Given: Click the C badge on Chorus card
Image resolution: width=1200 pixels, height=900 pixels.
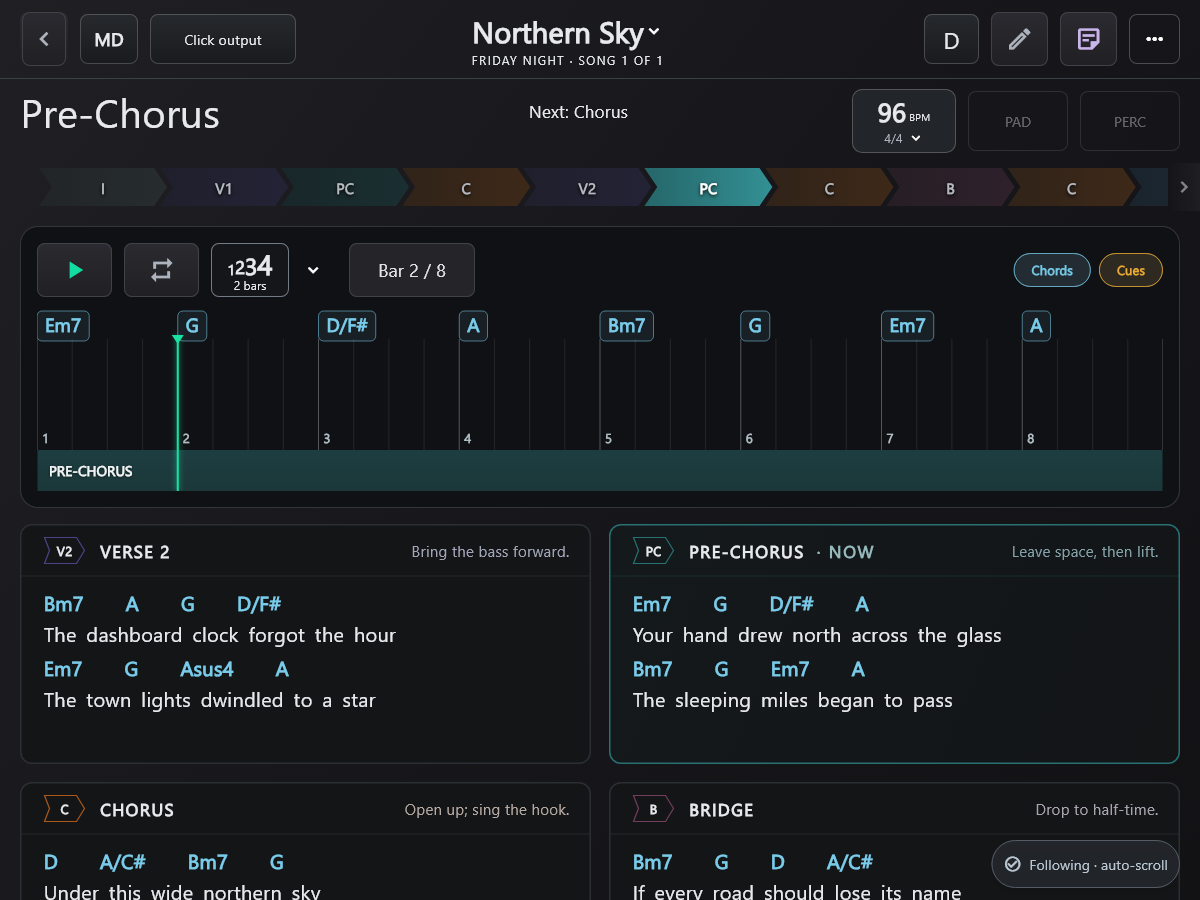Looking at the screenshot, I should [x=63, y=809].
